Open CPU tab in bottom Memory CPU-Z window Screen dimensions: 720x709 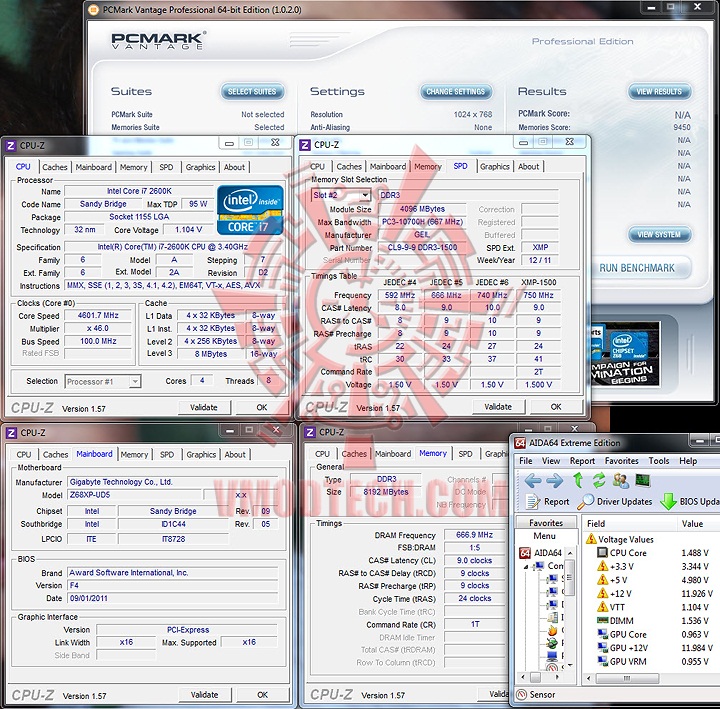322,454
